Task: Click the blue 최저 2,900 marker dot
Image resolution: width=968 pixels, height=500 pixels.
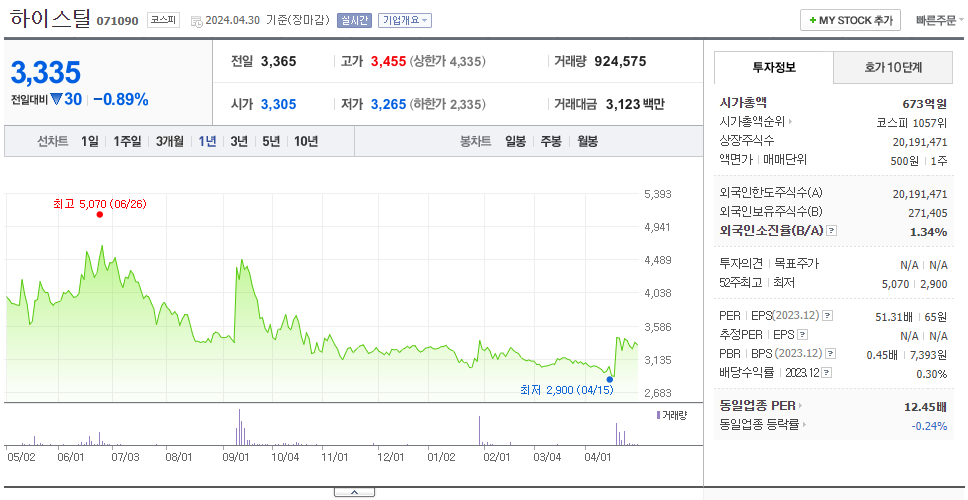Action: [610, 379]
